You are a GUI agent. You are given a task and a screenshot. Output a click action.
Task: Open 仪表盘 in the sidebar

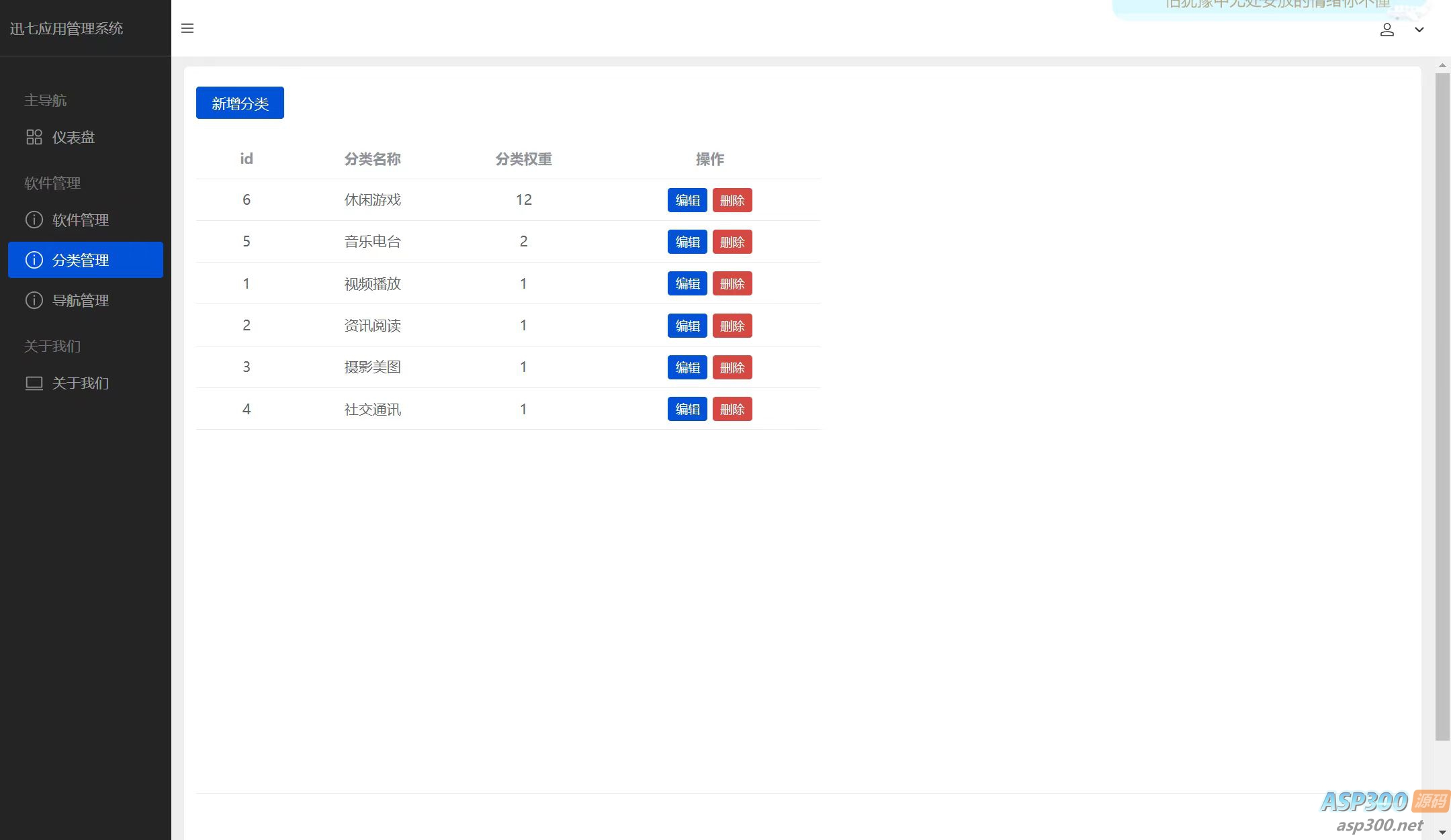(x=85, y=137)
